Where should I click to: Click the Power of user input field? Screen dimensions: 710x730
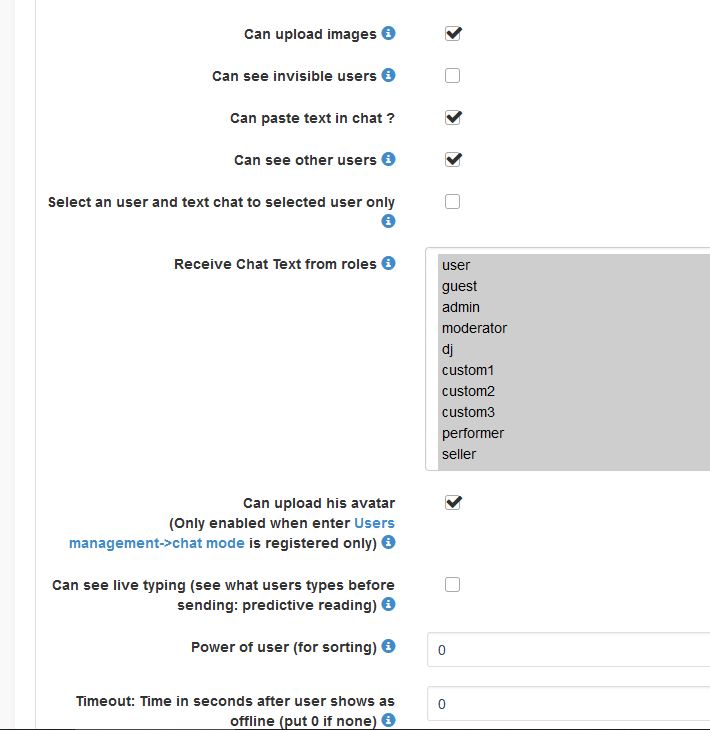568,650
